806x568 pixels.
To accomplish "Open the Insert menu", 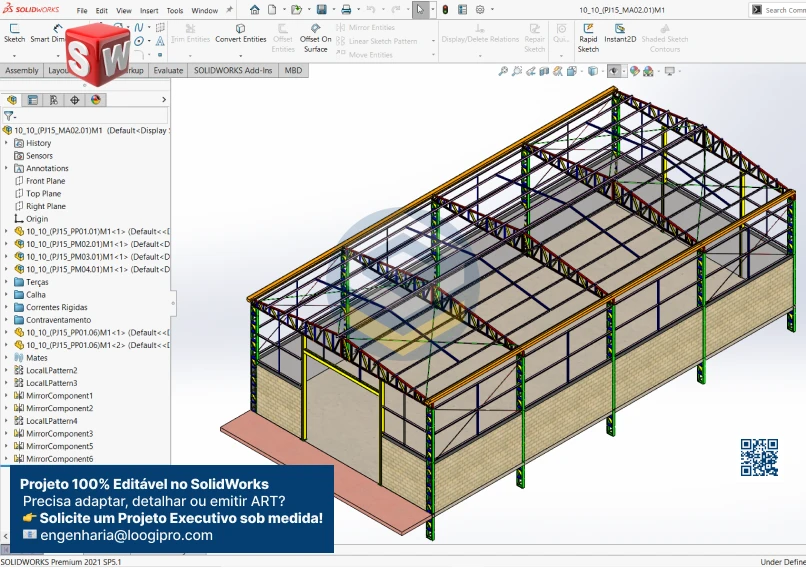I will click(148, 11).
